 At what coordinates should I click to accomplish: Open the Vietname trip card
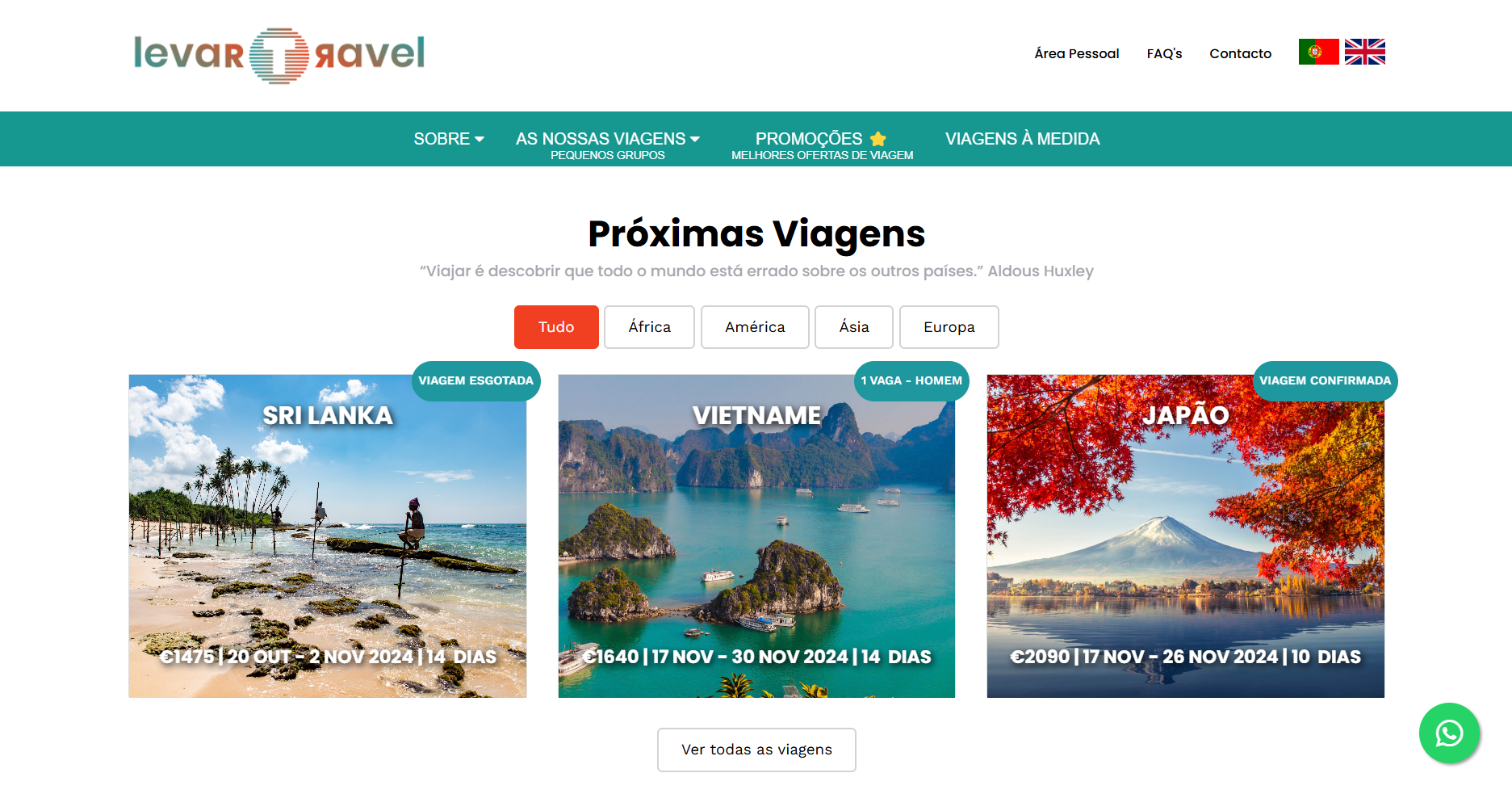click(x=756, y=536)
